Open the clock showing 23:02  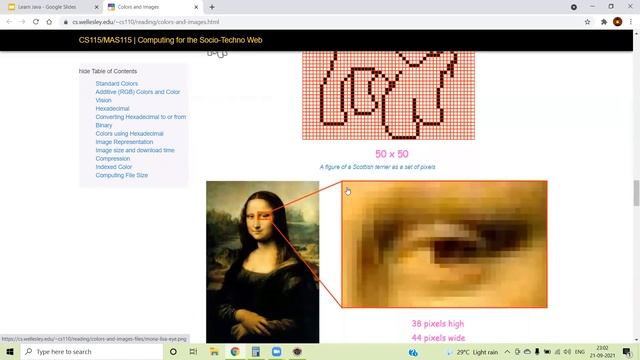(602, 351)
